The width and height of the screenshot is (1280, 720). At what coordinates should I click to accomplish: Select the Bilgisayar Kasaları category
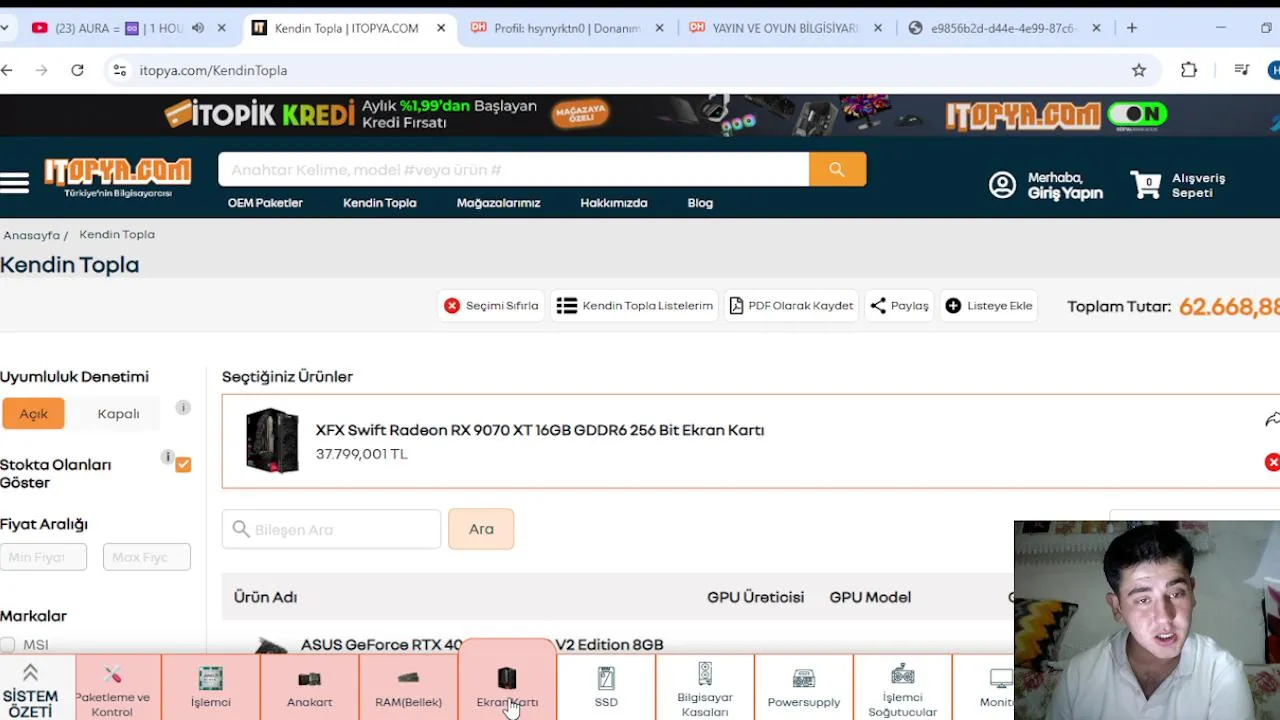tap(705, 688)
